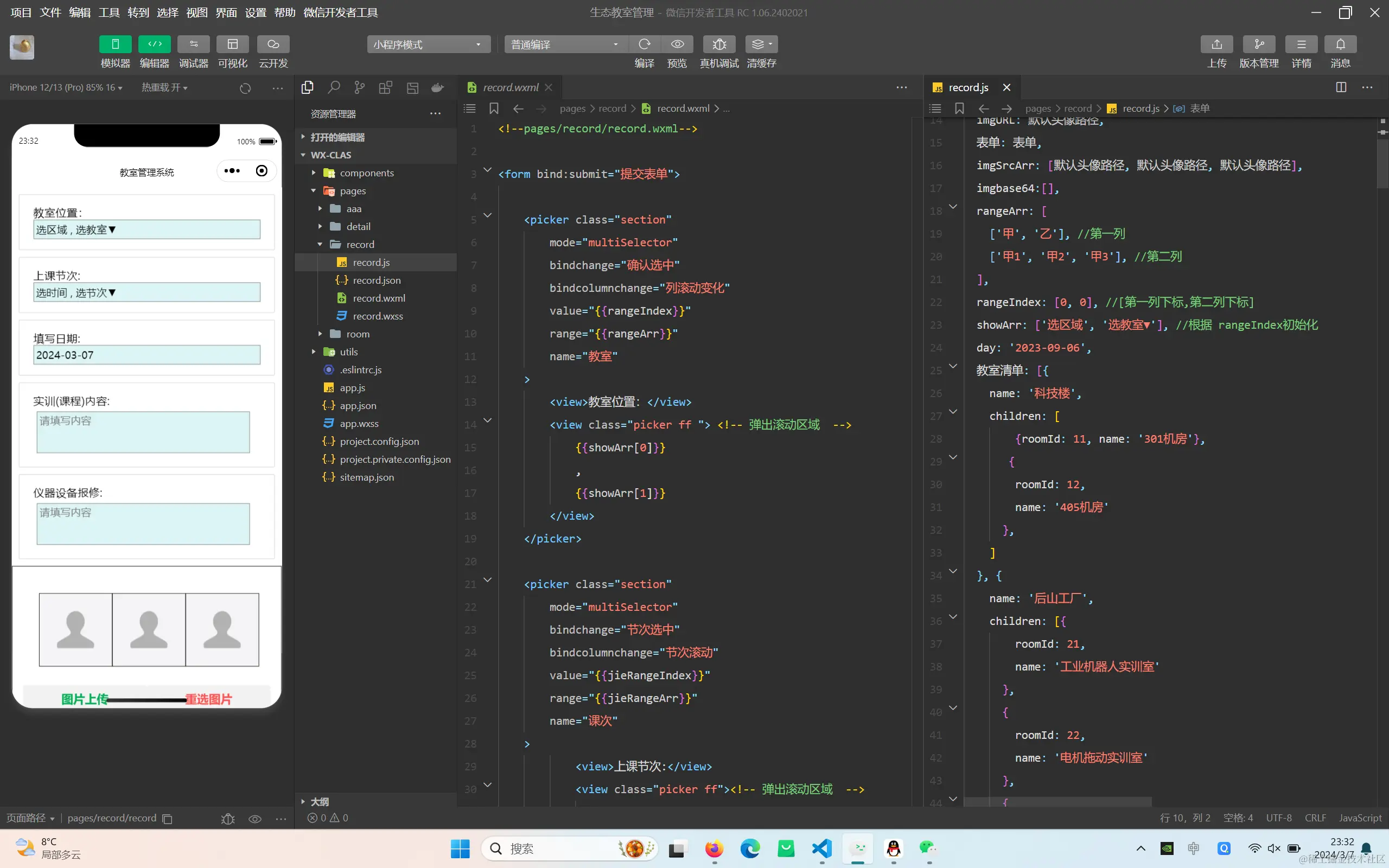Click the split editor icon at top right
Image resolution: width=1389 pixels, height=868 pixels.
coord(1341,87)
